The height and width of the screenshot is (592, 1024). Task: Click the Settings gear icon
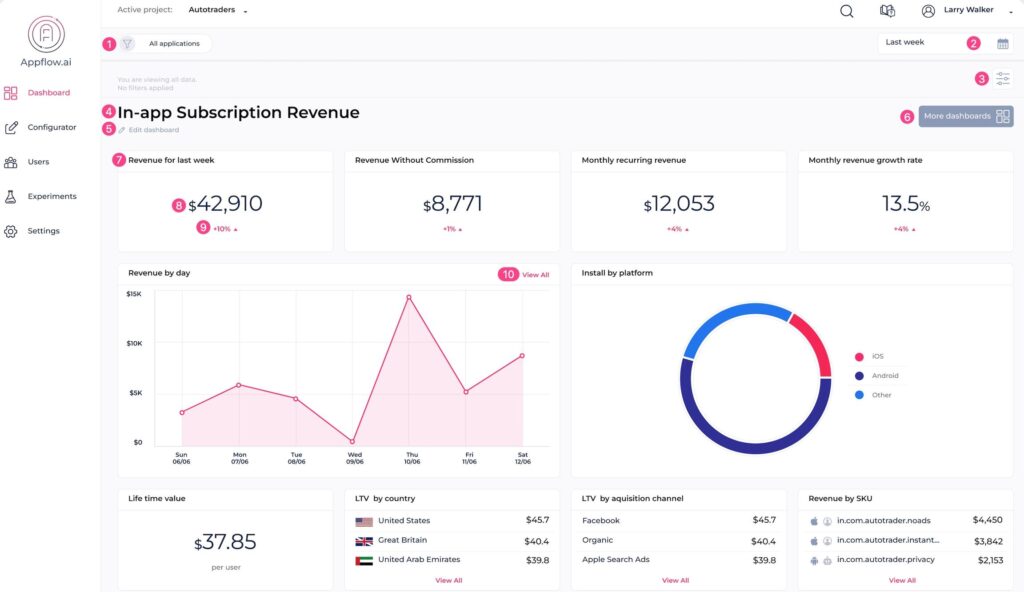(10, 231)
